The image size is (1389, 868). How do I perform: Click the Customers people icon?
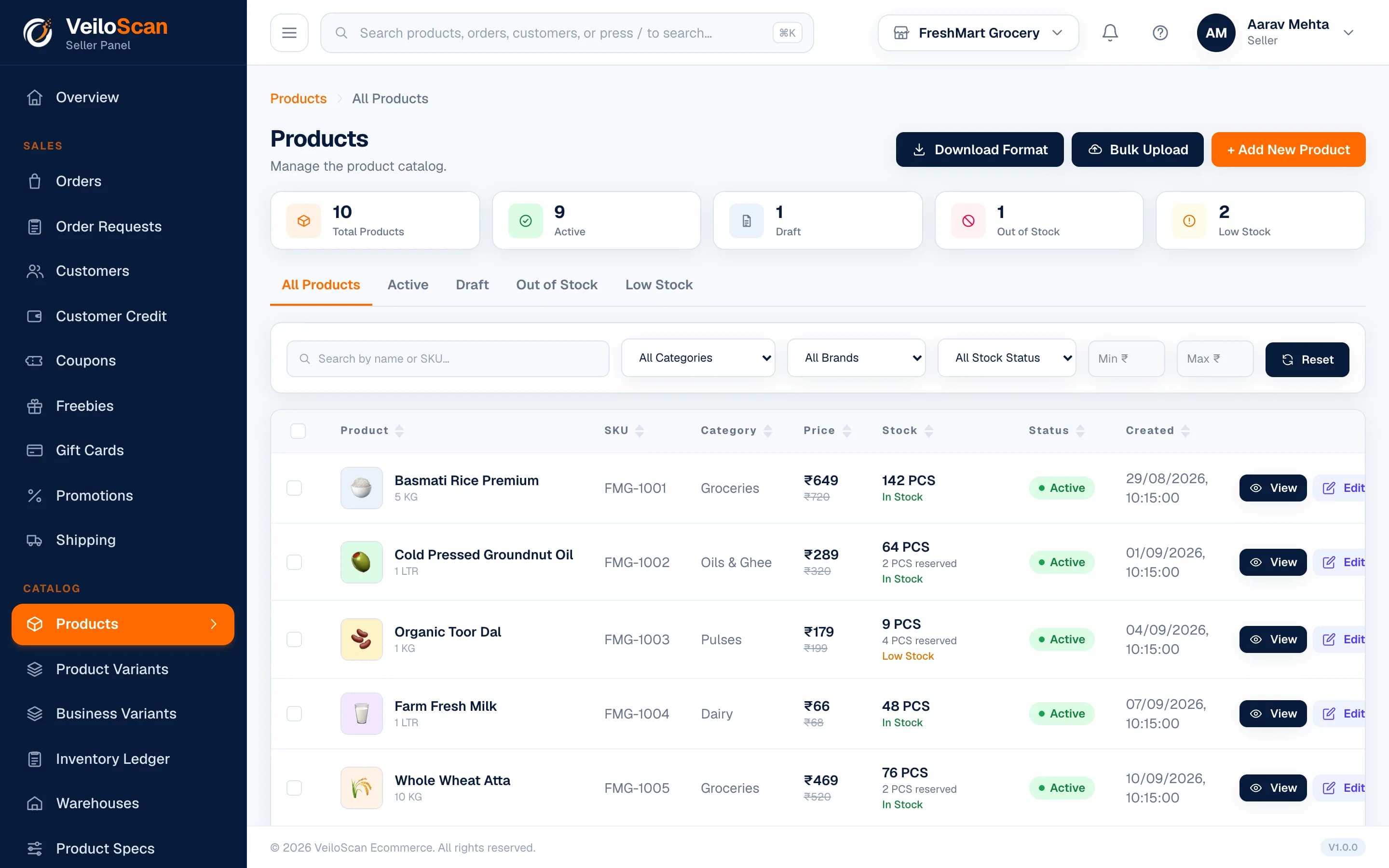(x=34, y=271)
